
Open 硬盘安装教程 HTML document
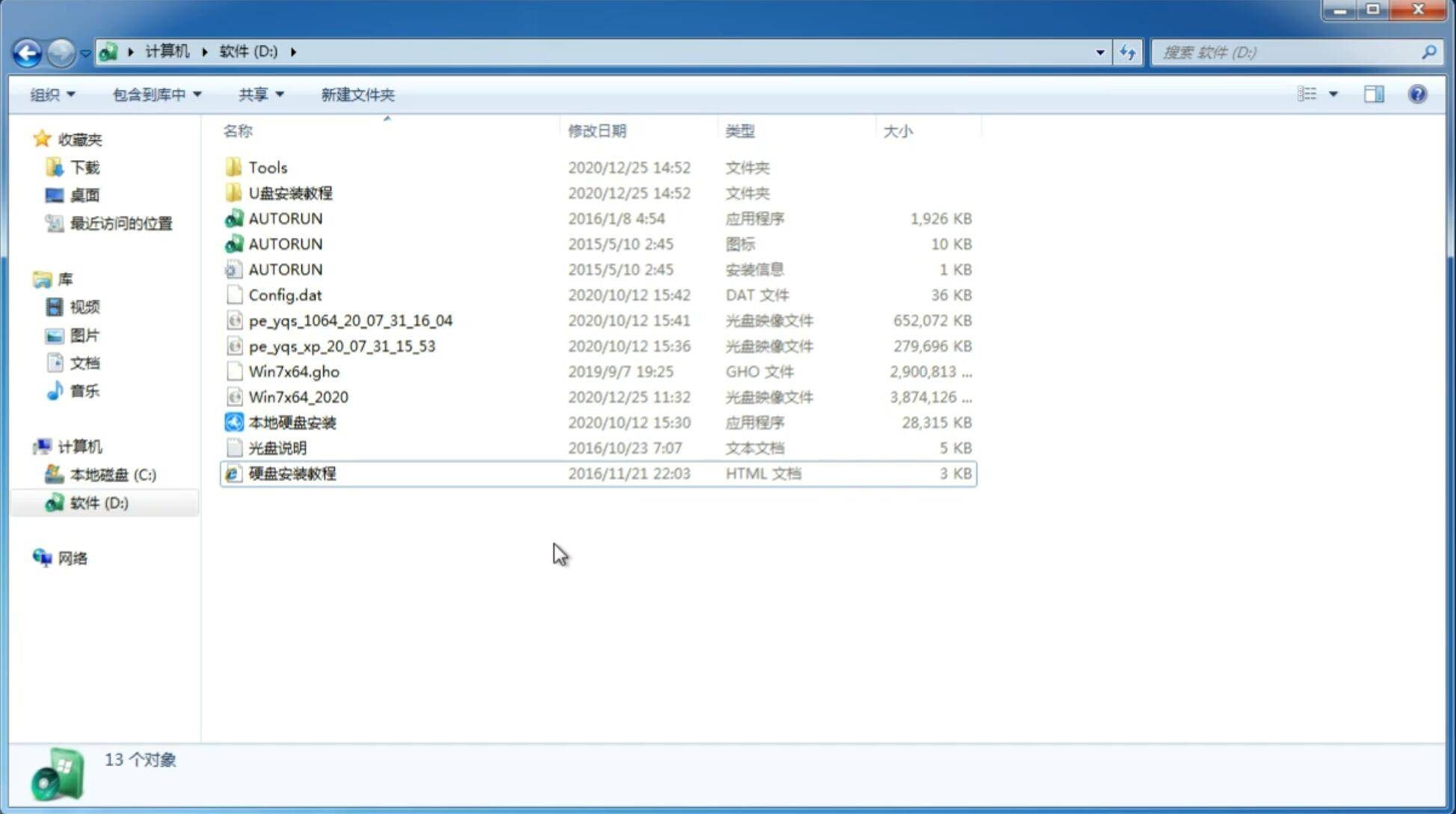[291, 473]
